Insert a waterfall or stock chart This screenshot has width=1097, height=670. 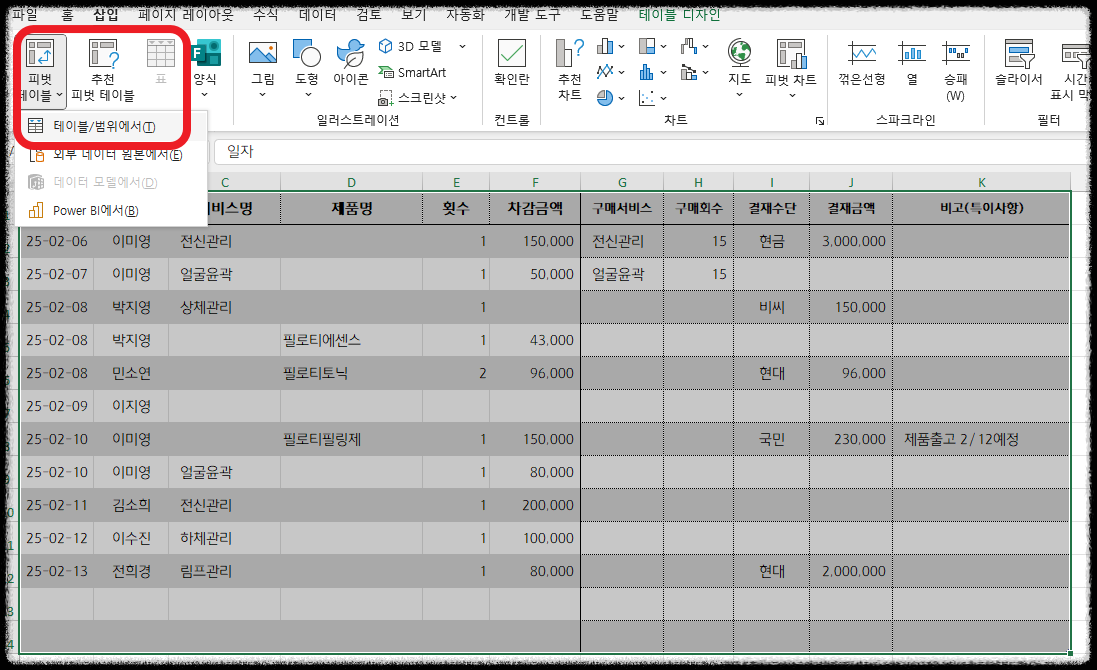coord(689,46)
